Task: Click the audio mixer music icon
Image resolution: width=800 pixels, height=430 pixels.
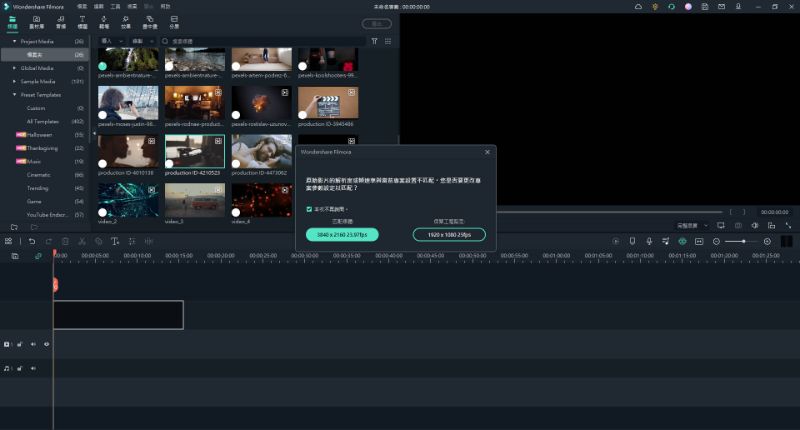Action: click(x=665, y=241)
